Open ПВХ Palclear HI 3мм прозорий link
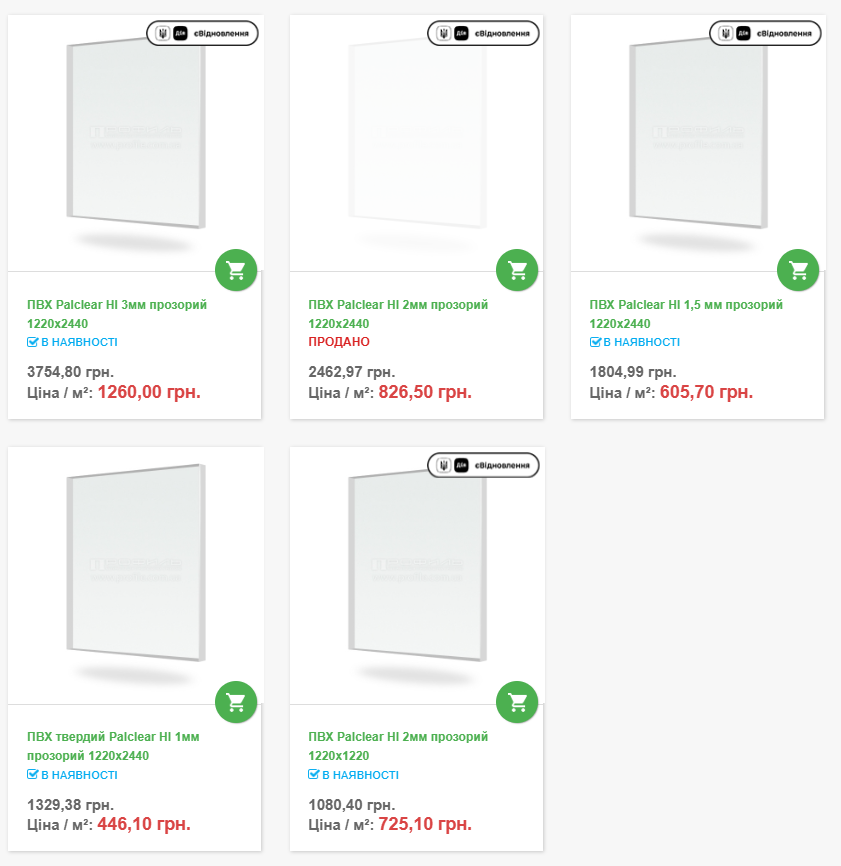The width and height of the screenshot is (841, 866). click(117, 305)
